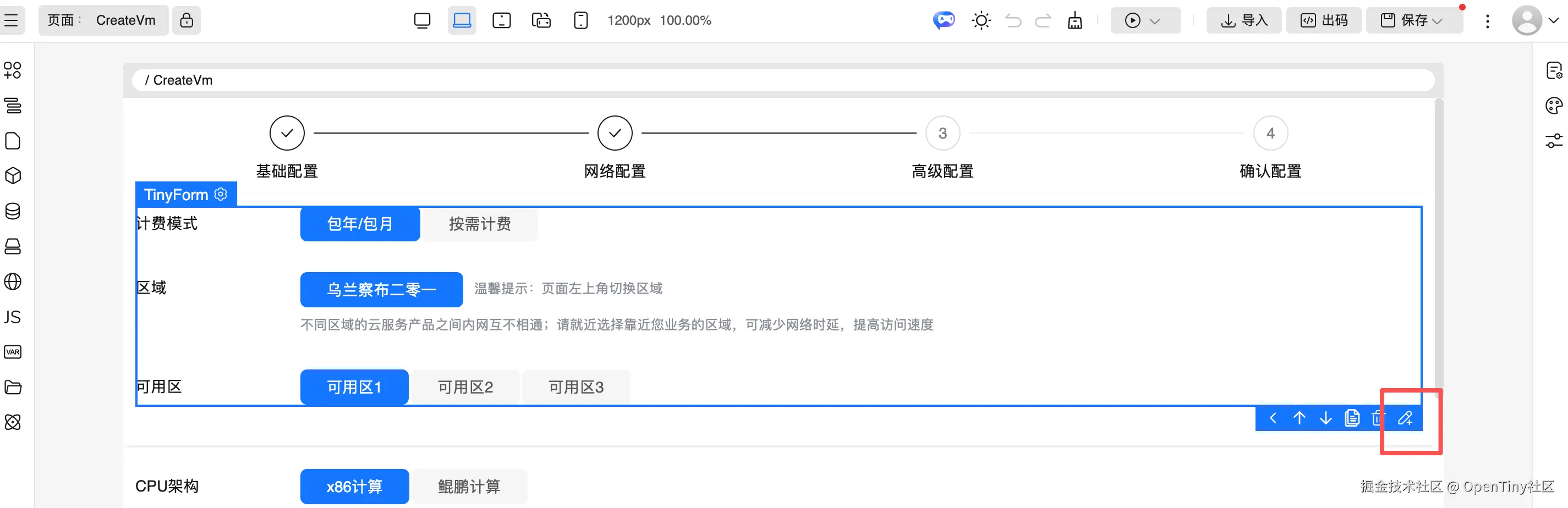
Task: Open the page management panel
Action: pos(12,141)
